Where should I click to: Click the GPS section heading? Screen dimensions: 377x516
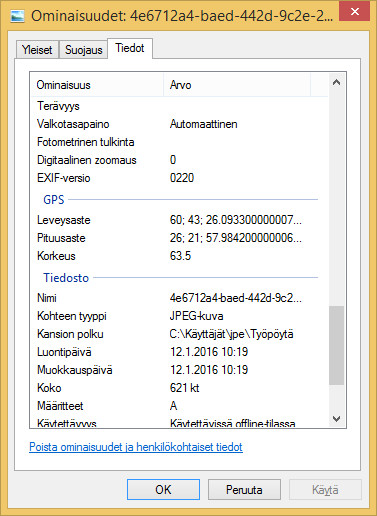pos(54,200)
